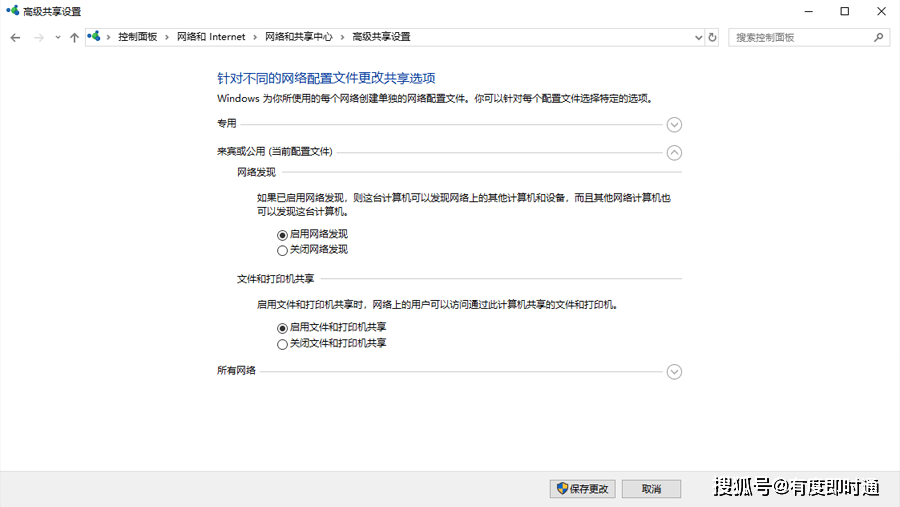Maximize the 高级共享设置 window
The width and height of the screenshot is (900, 507).
845,11
